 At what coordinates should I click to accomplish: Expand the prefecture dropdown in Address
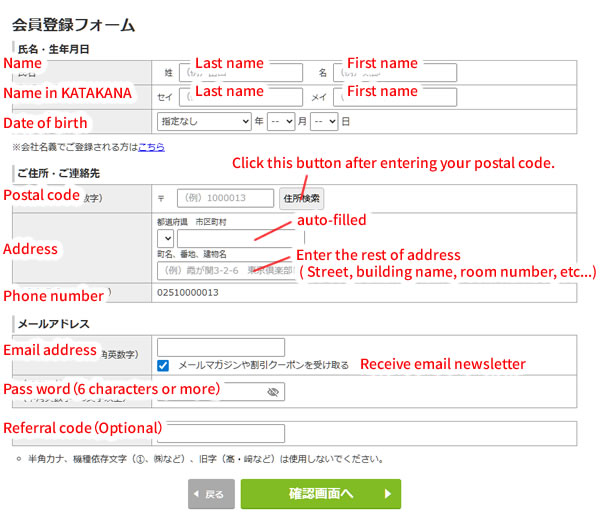pyautogui.click(x=165, y=238)
